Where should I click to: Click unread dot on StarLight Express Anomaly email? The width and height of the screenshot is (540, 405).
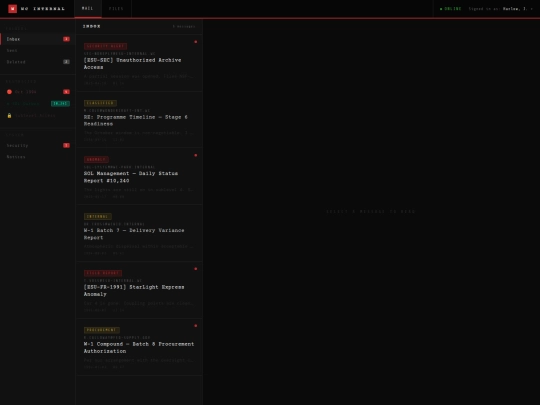[x=196, y=269]
